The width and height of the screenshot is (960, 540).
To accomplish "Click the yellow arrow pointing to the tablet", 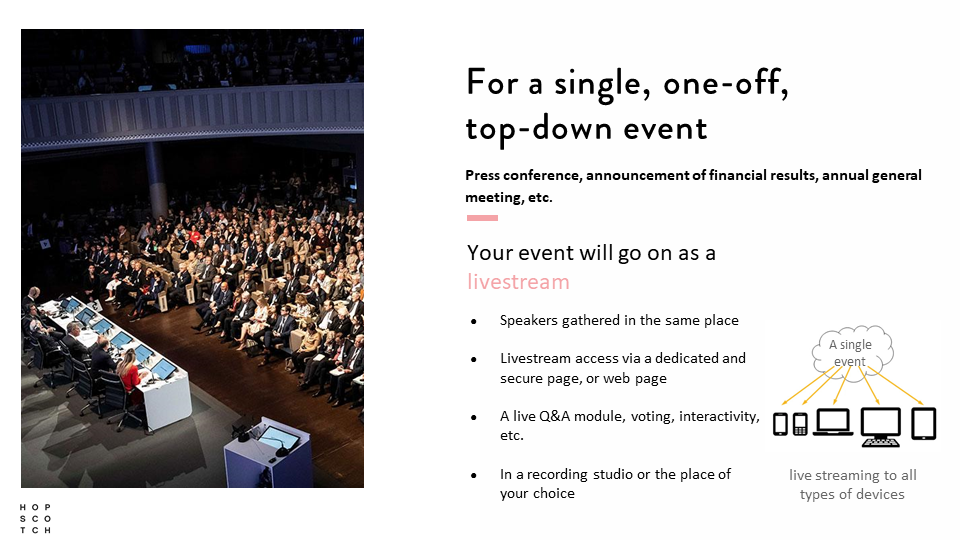I will [895, 384].
